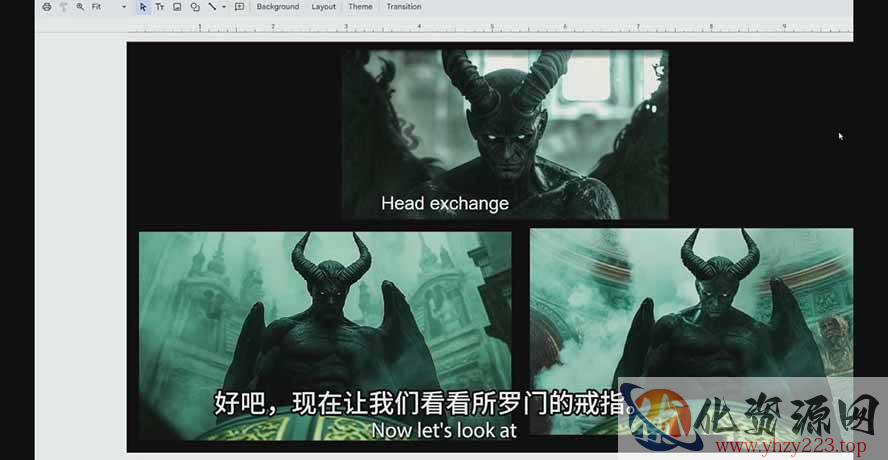Screen dimensions: 888x460
Task: Click the Insert image icon
Action: (177, 7)
